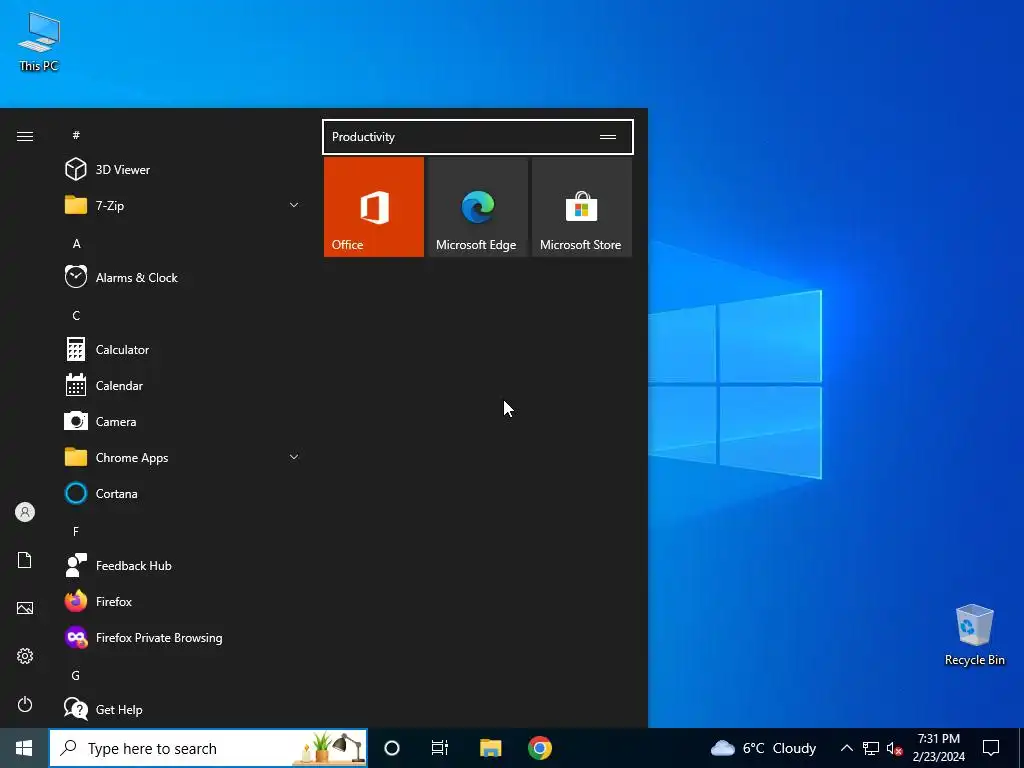The image size is (1024, 768).
Task: Open Documents from the Start sidebar
Action: click(x=25, y=560)
